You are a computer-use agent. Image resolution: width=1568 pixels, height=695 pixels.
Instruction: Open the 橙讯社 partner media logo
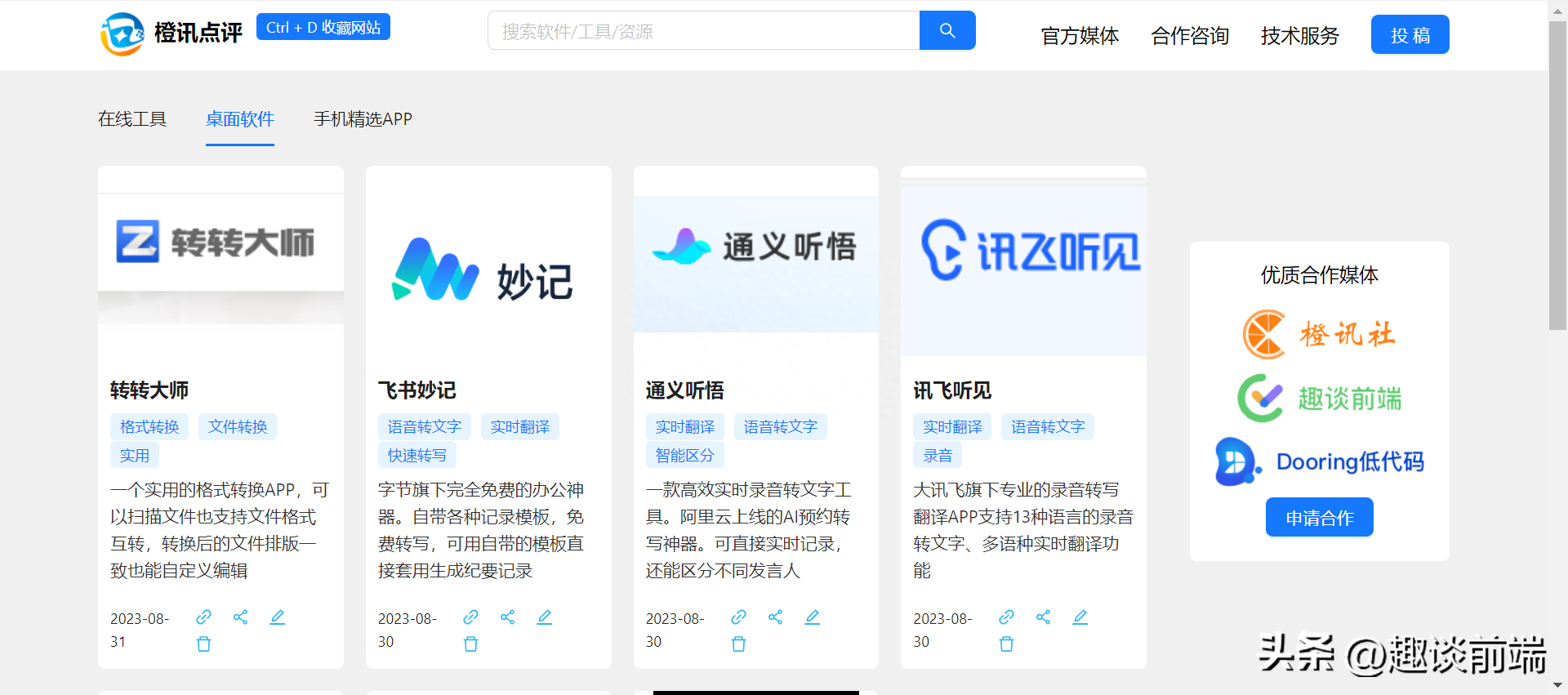[x=1319, y=334]
